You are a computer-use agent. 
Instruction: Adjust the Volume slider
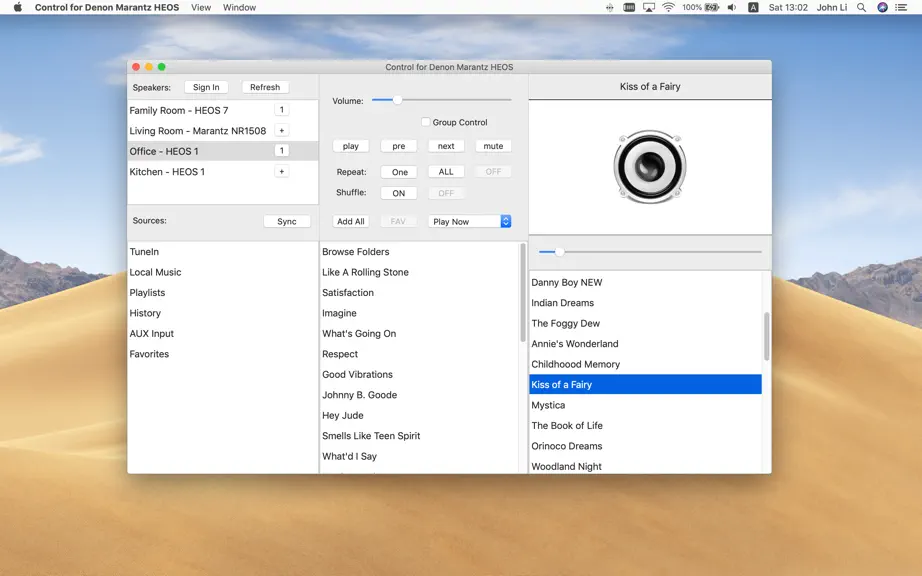(x=441, y=100)
